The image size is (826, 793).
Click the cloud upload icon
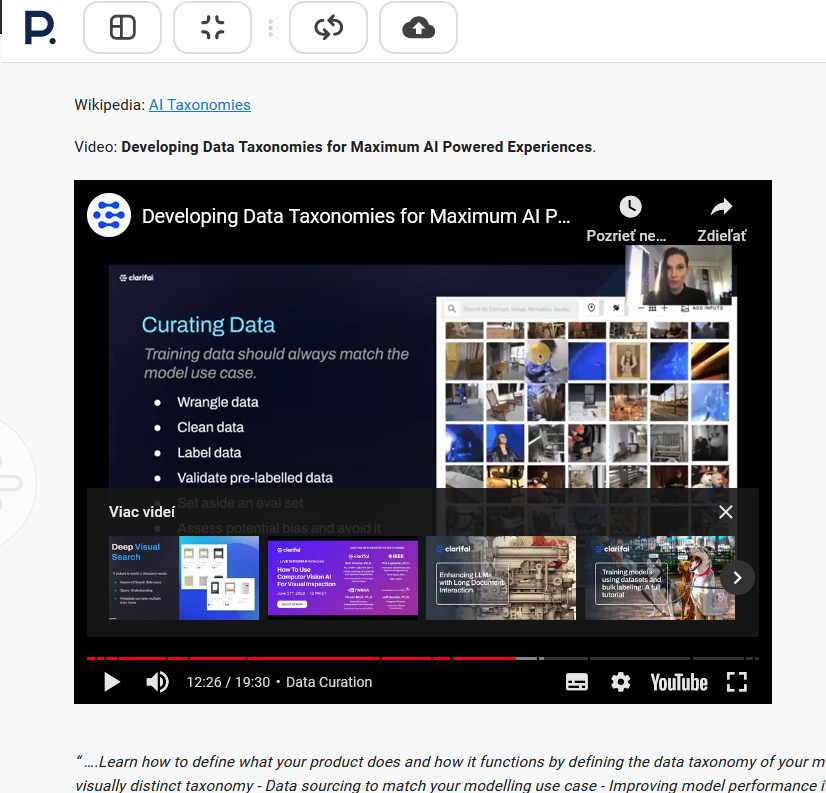tap(418, 28)
